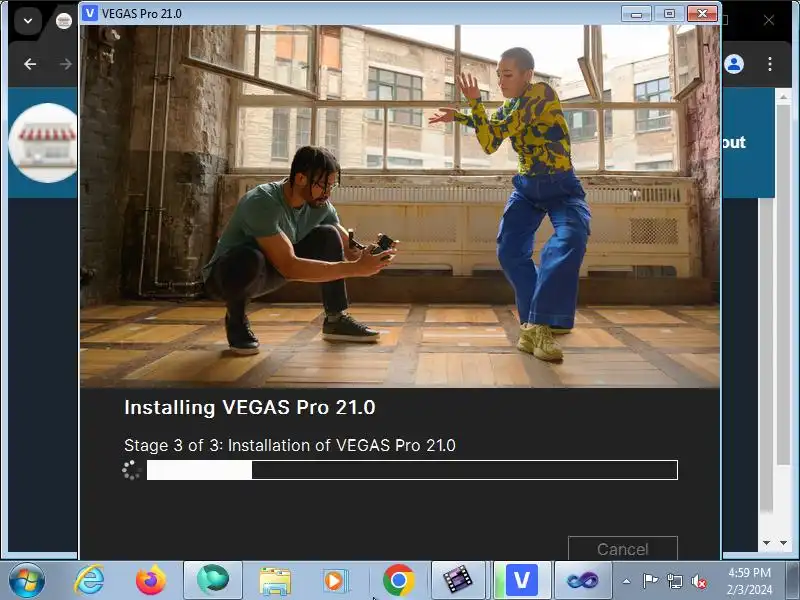This screenshot has width=800, height=600.
Task: Click the spinning loader icon beside progress bar
Action: (131, 470)
